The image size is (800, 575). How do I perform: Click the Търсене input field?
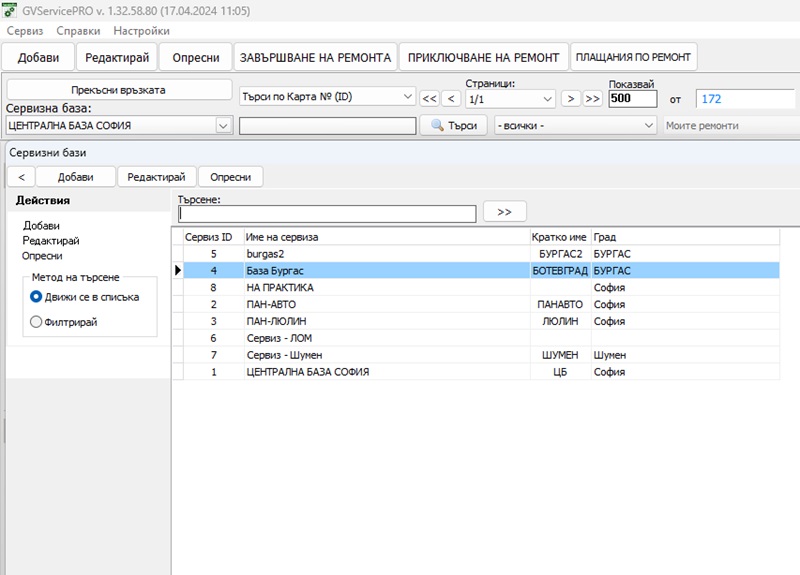pos(327,214)
